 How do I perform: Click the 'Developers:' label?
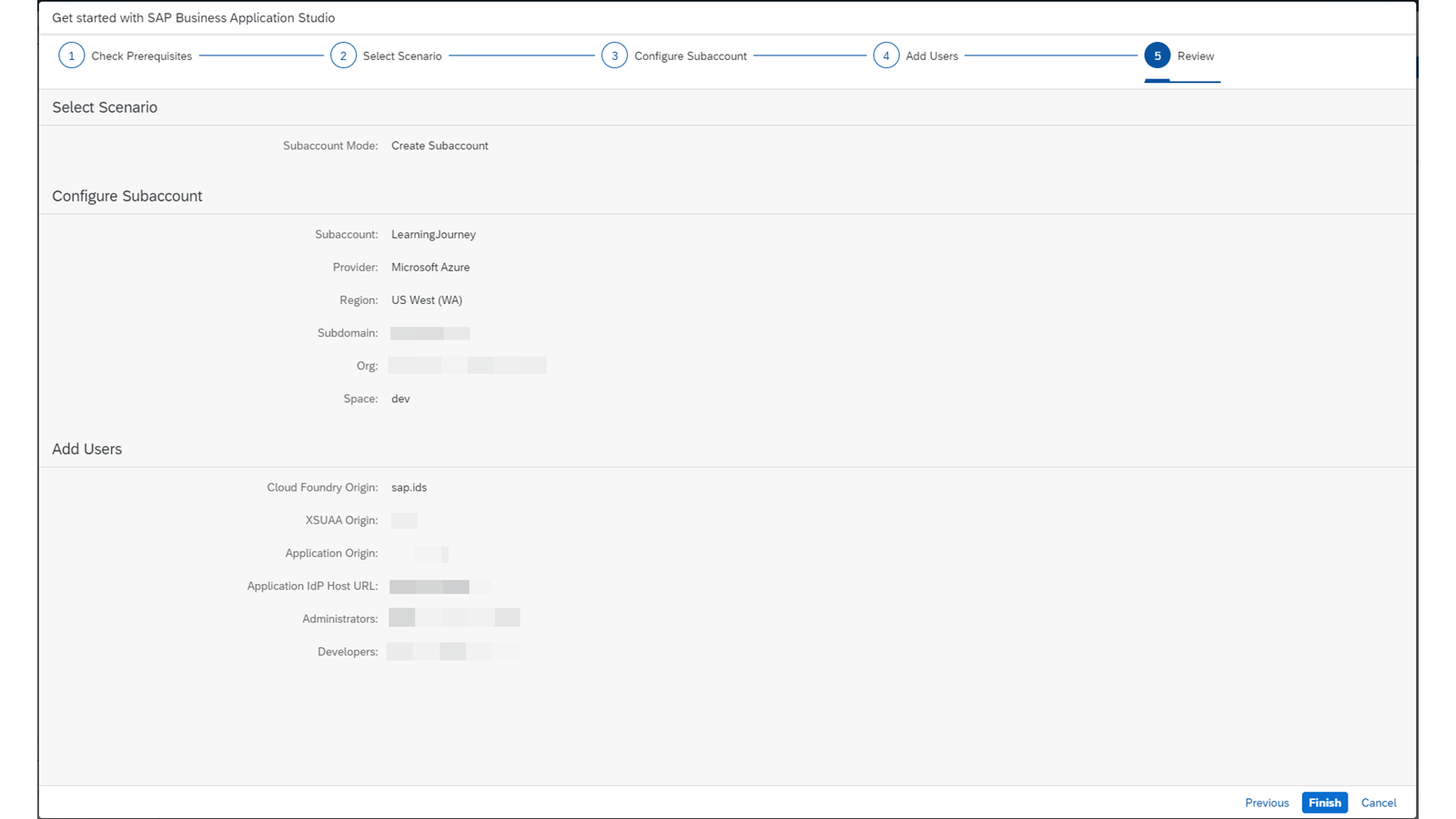348,652
